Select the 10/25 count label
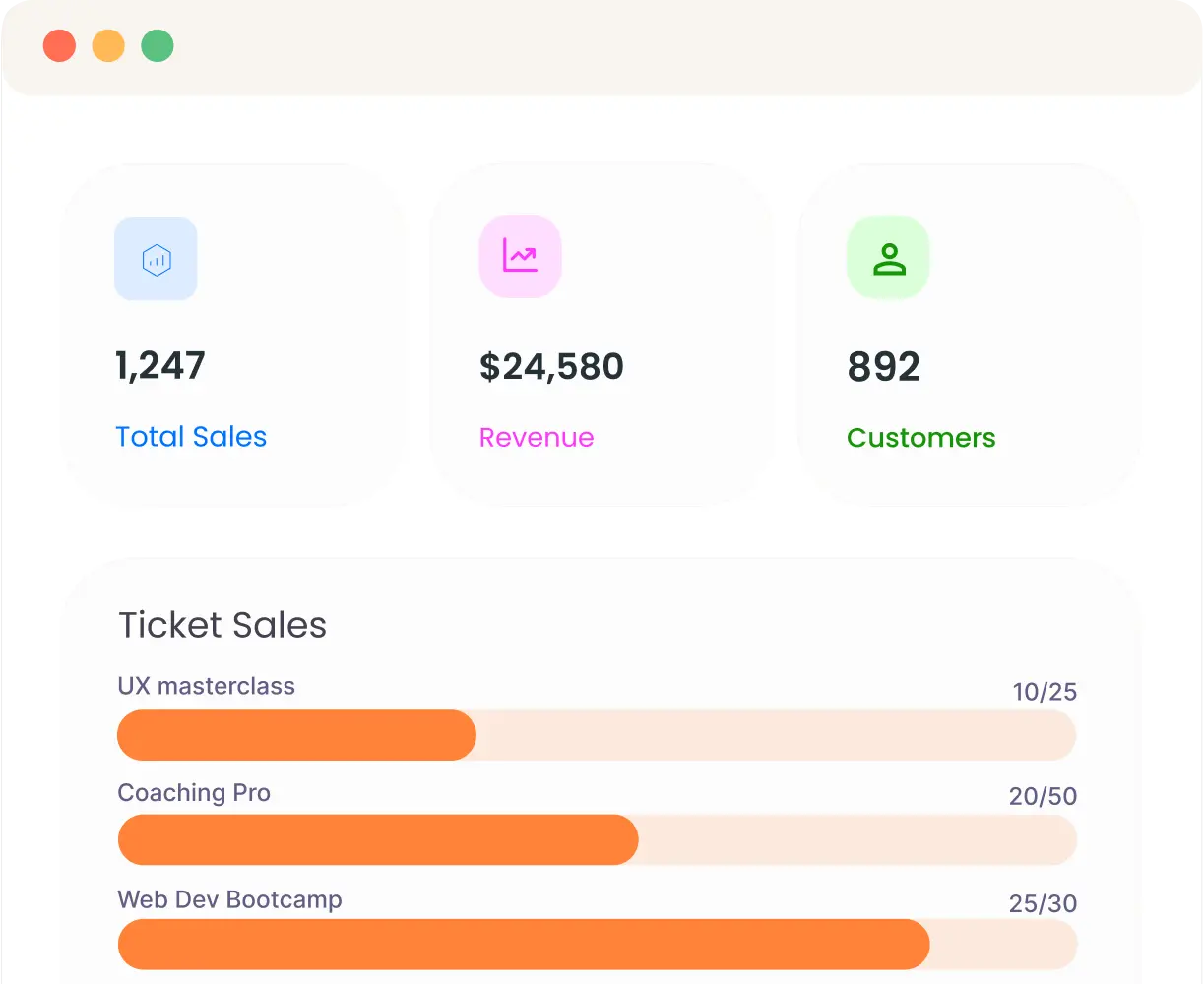The image size is (1204, 984). coord(1044,692)
